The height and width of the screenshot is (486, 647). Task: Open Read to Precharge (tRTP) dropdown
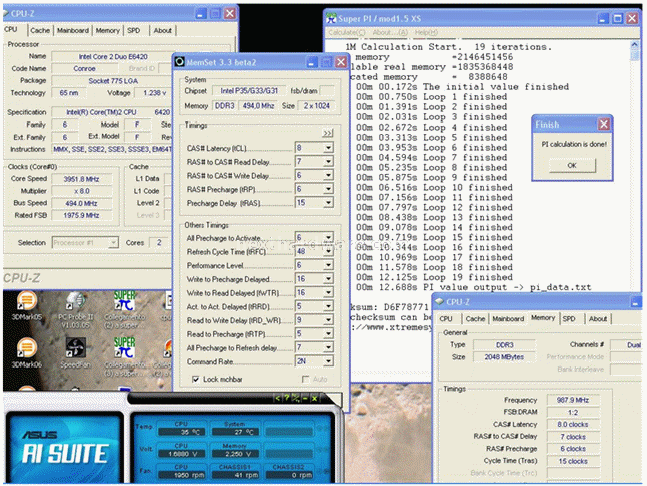pos(328,333)
